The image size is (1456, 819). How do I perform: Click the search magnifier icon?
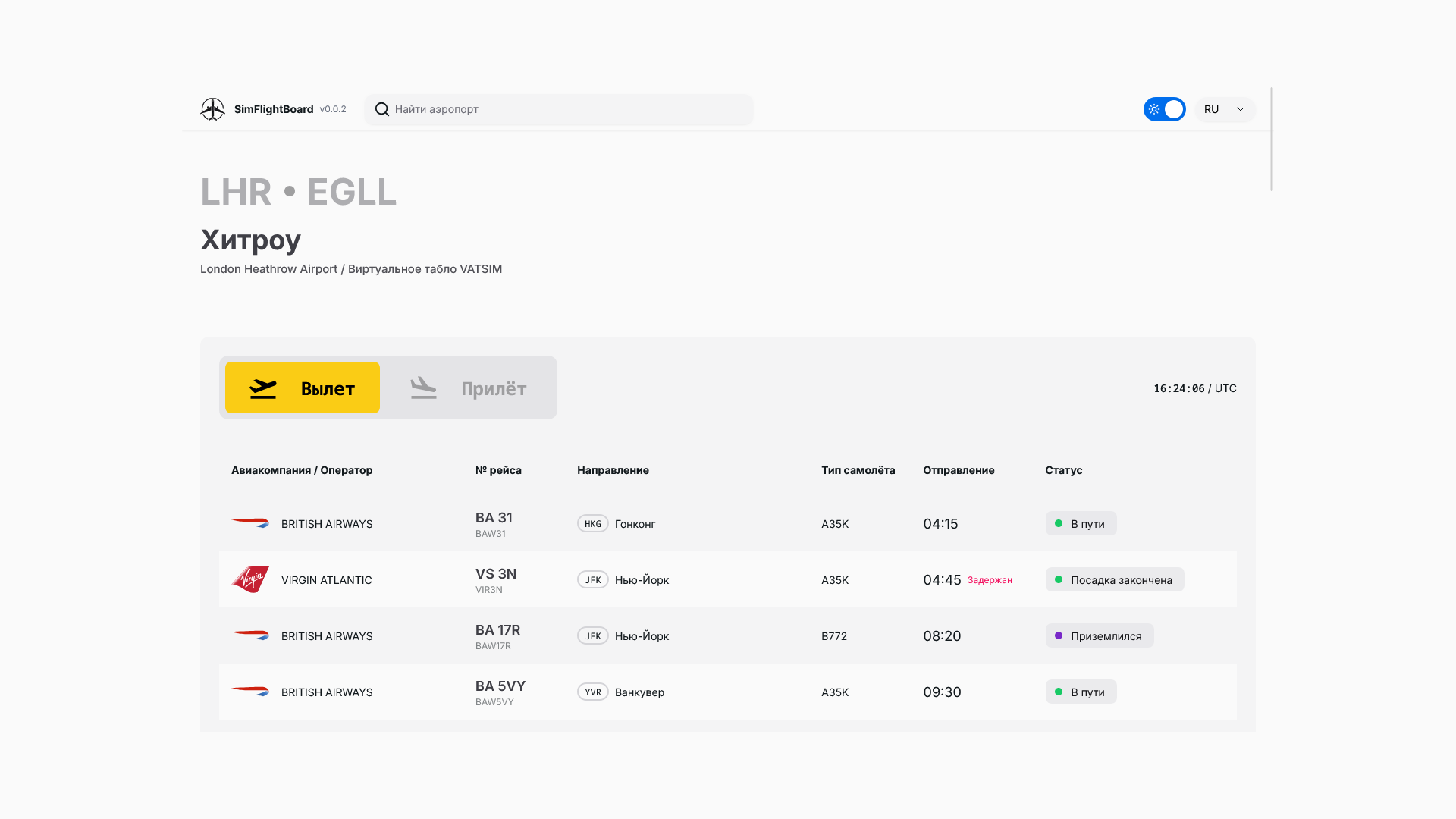(382, 109)
